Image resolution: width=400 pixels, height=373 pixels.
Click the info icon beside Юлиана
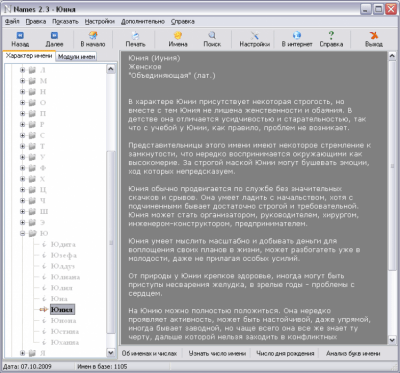(x=44, y=277)
